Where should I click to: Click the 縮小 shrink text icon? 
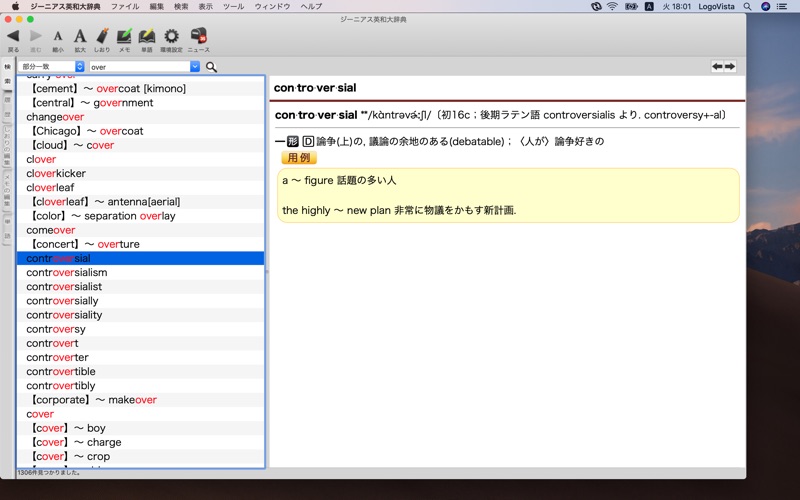58,36
